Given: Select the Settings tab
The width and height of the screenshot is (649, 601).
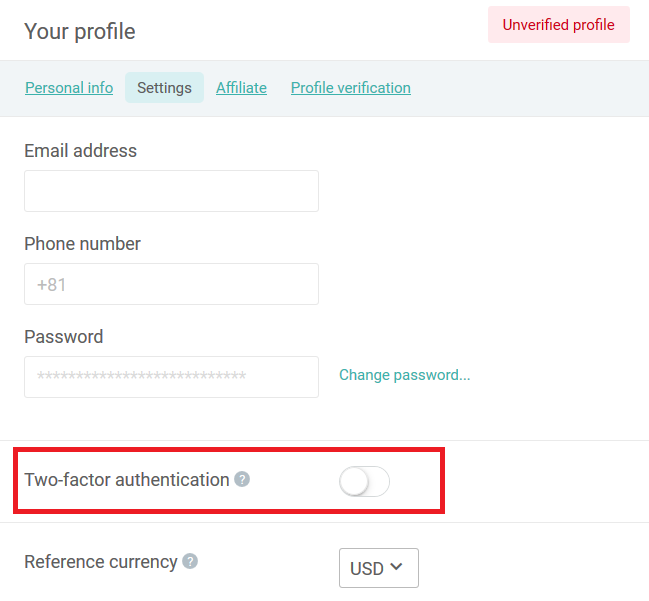Looking at the screenshot, I should (x=164, y=88).
